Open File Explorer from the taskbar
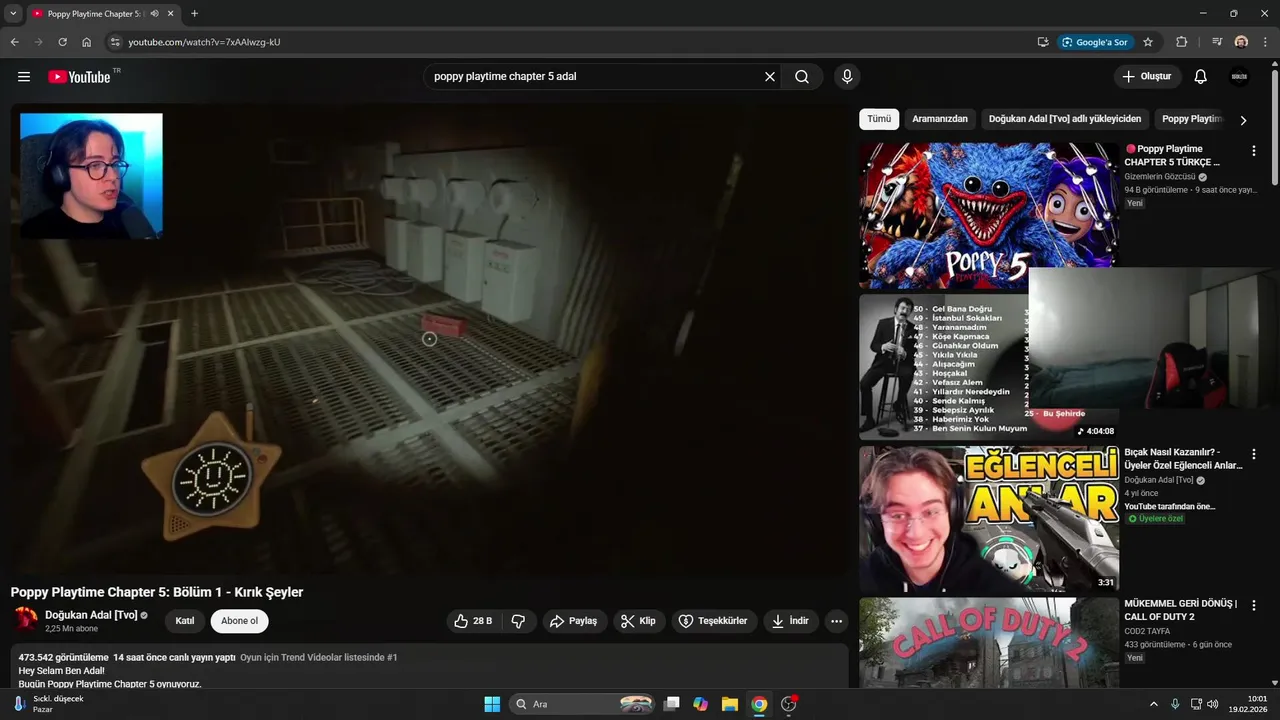1280x720 pixels. 730,704
